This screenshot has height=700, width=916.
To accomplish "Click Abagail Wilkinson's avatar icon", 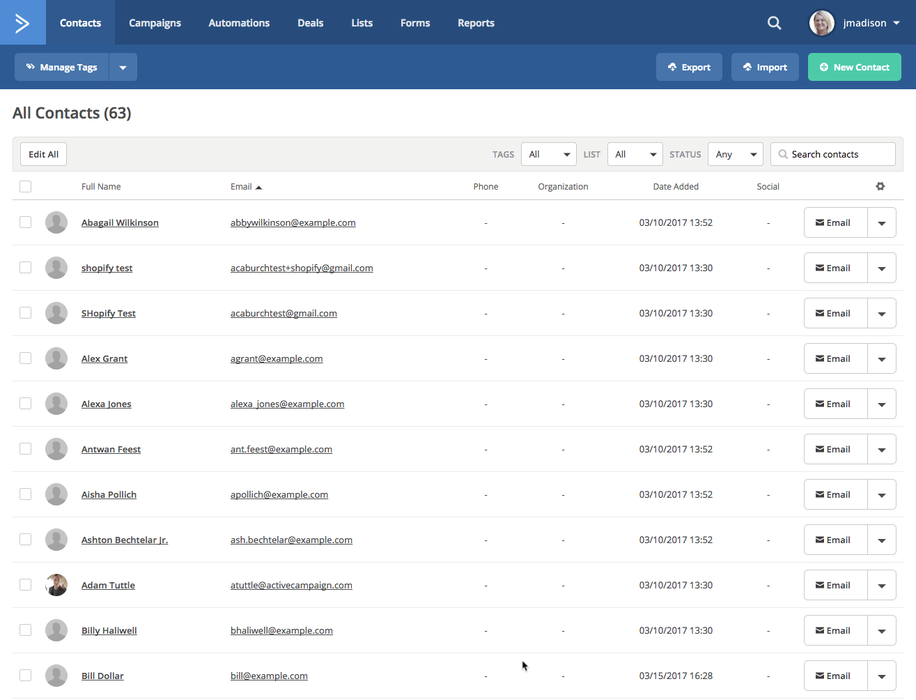I will coord(56,223).
